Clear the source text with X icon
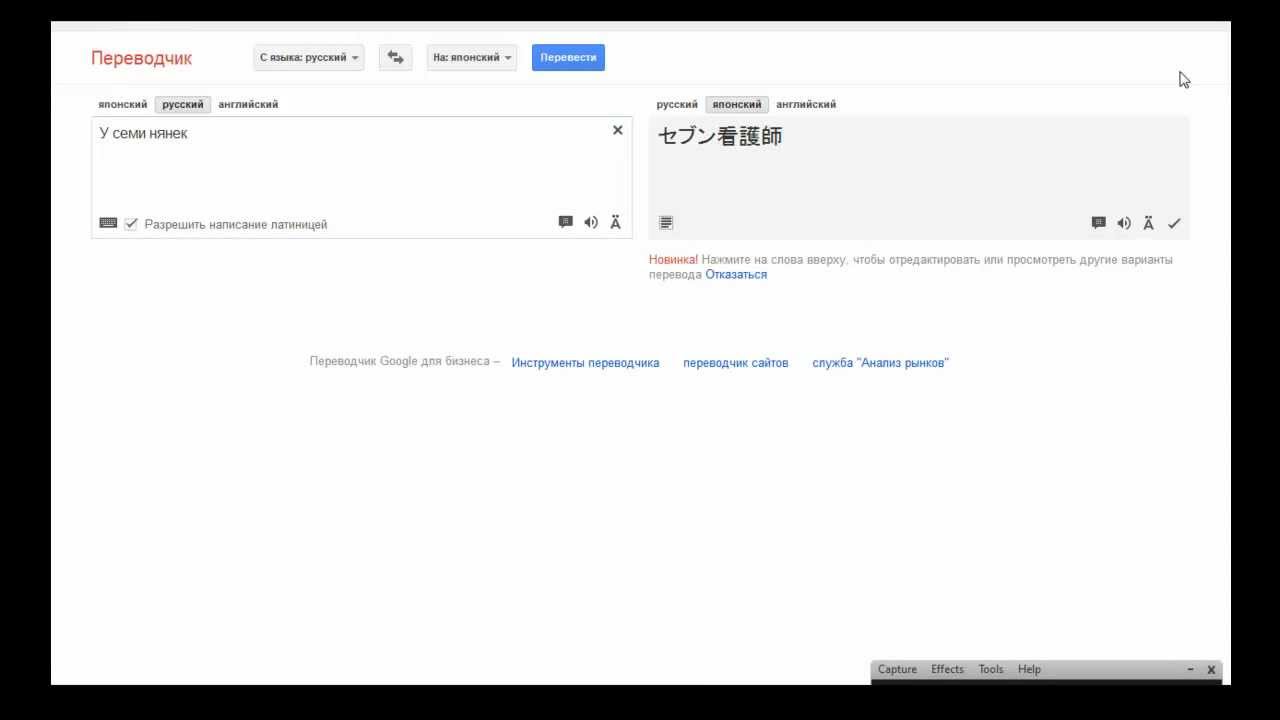Image resolution: width=1280 pixels, height=720 pixels. coord(617,130)
